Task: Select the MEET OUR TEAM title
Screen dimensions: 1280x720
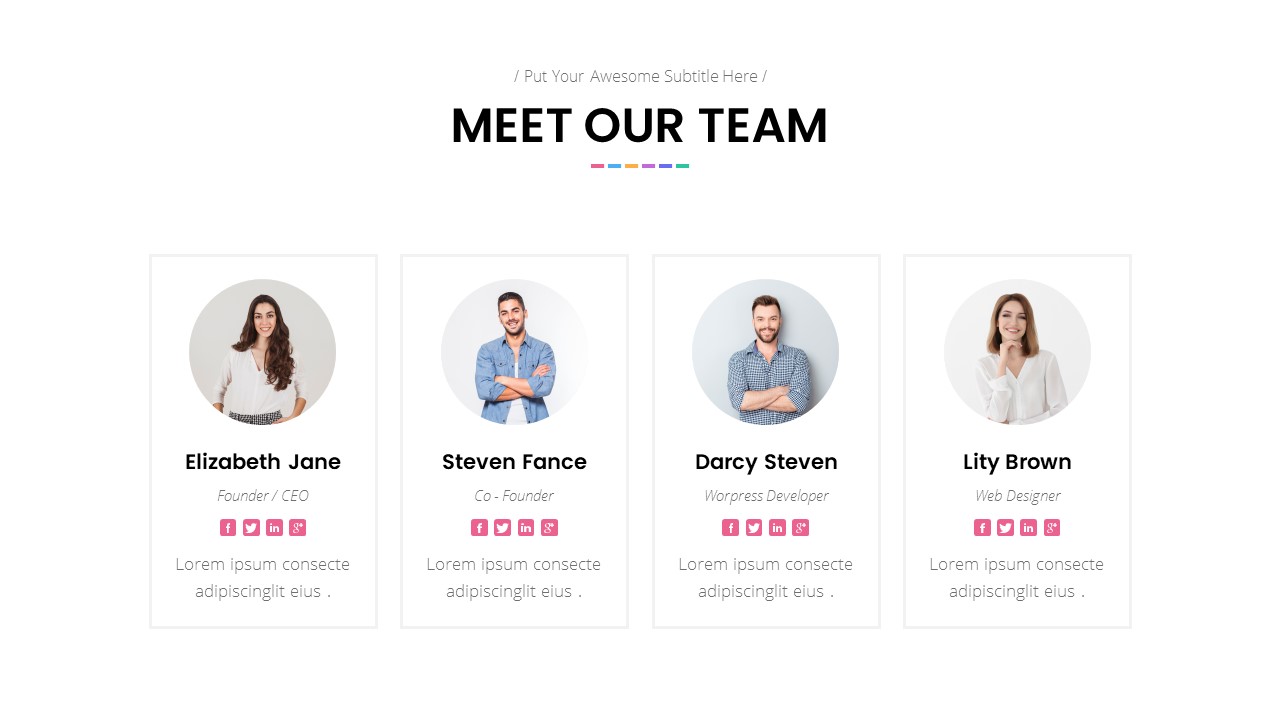Action: (x=640, y=127)
